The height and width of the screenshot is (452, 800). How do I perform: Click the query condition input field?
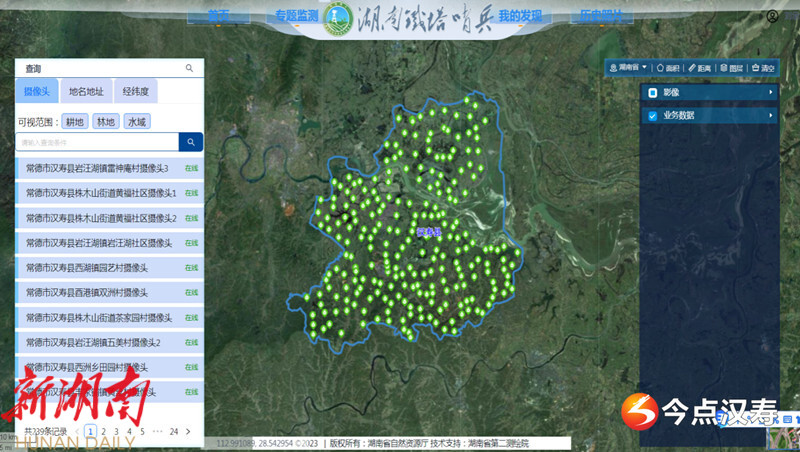coord(97,143)
